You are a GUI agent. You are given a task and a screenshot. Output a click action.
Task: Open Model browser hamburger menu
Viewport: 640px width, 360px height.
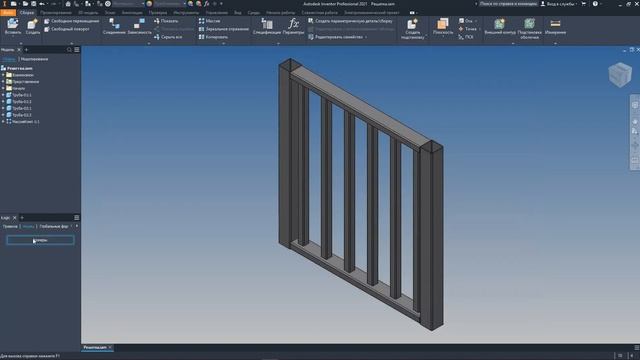pyautogui.click(x=77, y=50)
